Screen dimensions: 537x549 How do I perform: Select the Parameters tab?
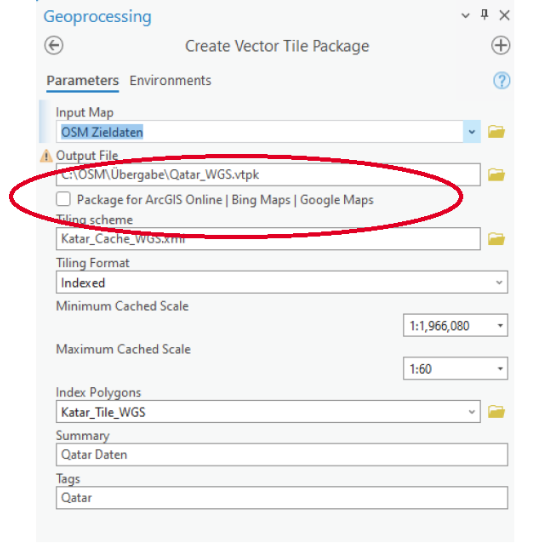click(x=83, y=81)
